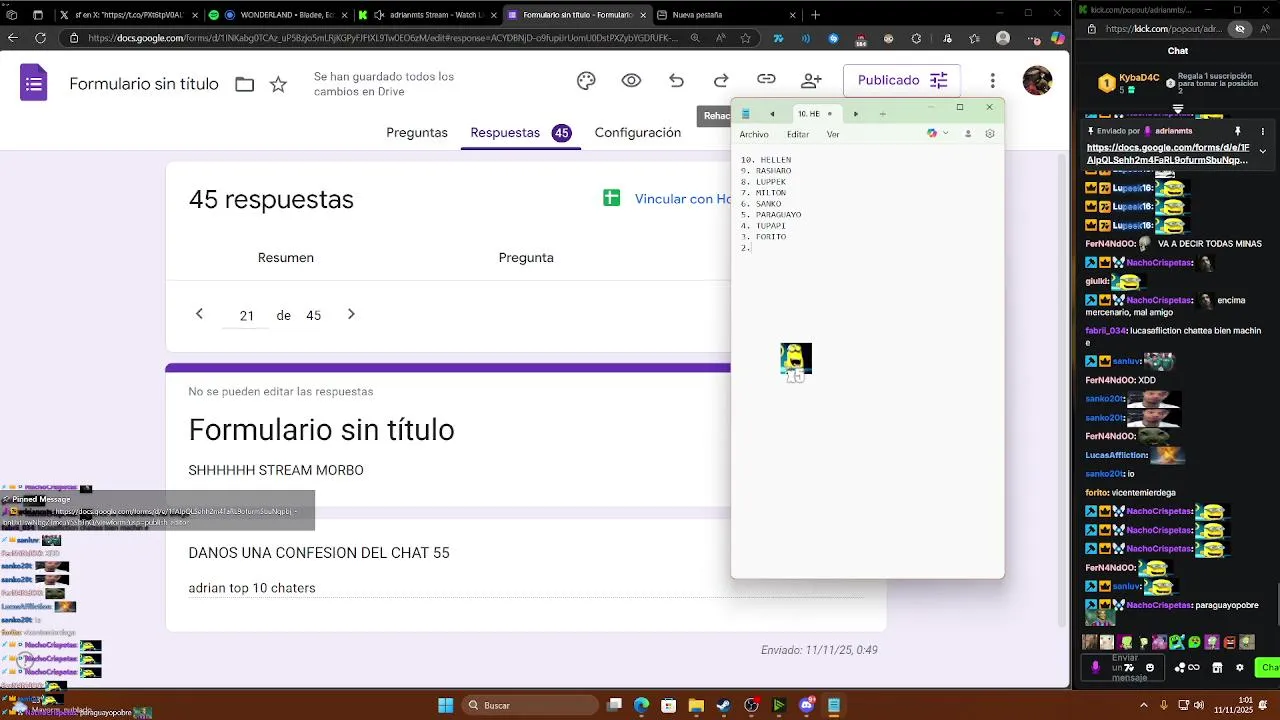Switch to the Configuración tab
The width and height of the screenshot is (1280, 720).
pyautogui.click(x=637, y=132)
